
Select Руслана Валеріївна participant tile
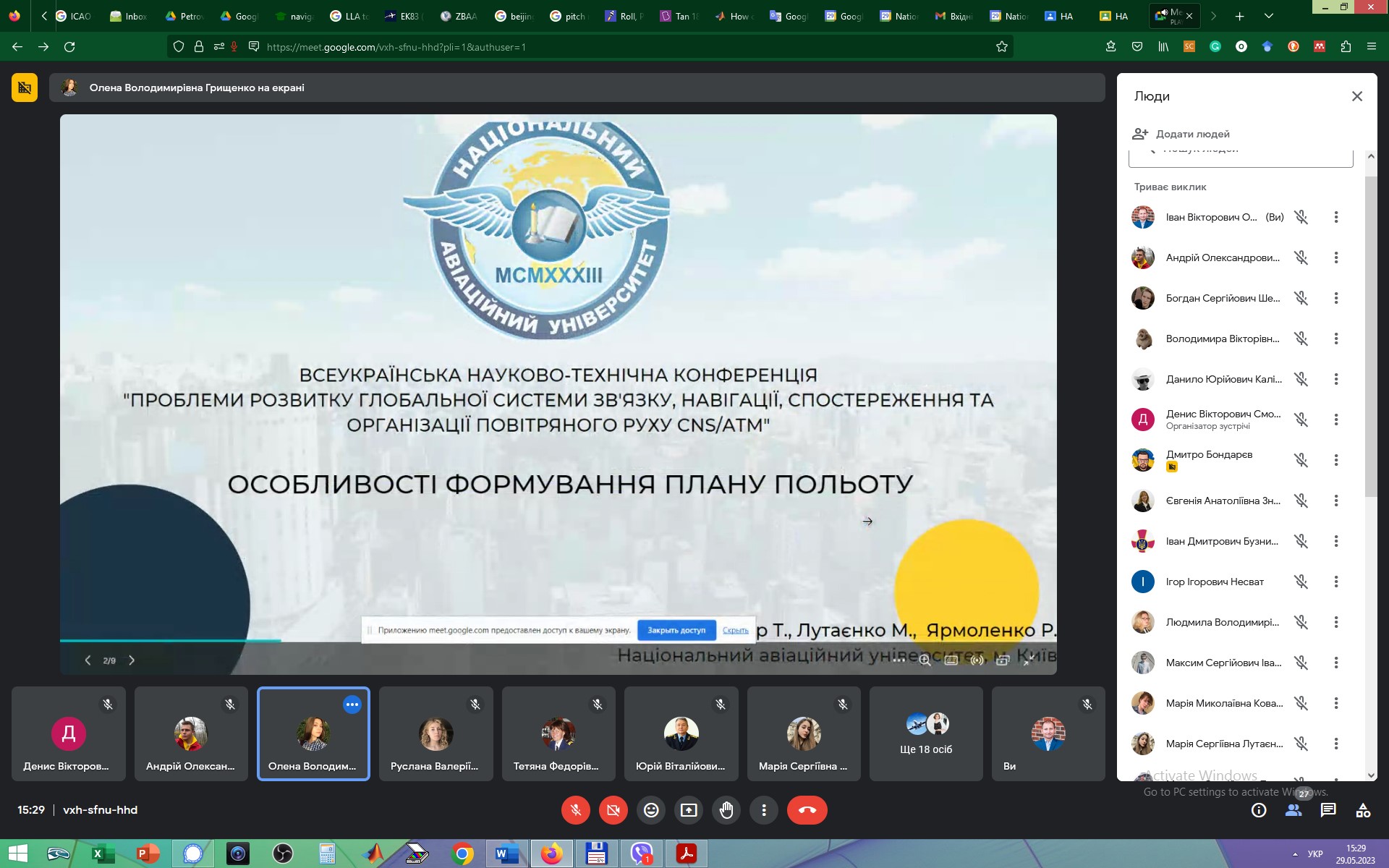[x=436, y=733]
